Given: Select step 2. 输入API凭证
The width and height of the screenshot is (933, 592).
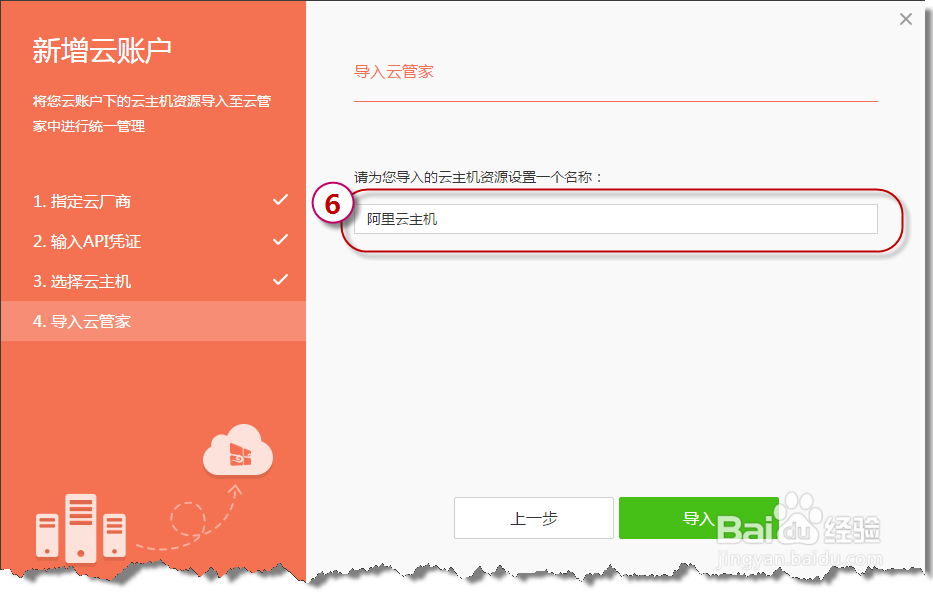Looking at the screenshot, I should (87, 241).
